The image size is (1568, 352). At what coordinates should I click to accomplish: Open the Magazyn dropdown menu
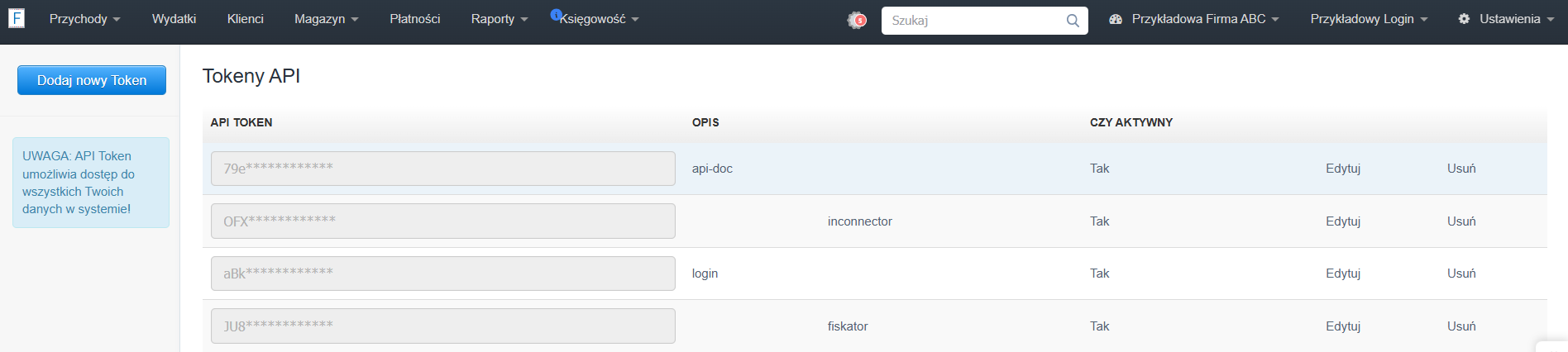pos(327,19)
